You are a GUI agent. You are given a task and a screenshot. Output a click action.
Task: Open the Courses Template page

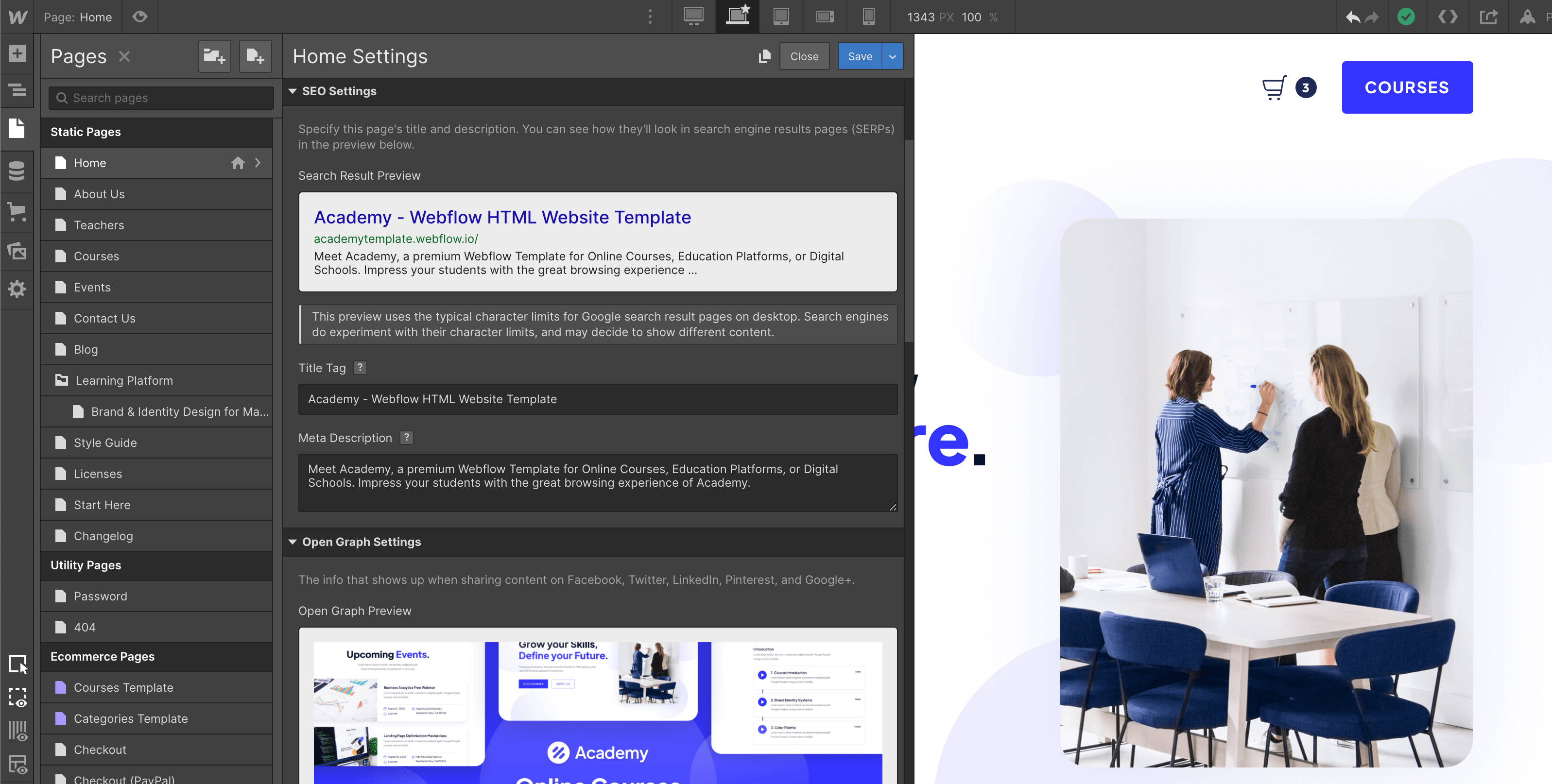(123, 687)
